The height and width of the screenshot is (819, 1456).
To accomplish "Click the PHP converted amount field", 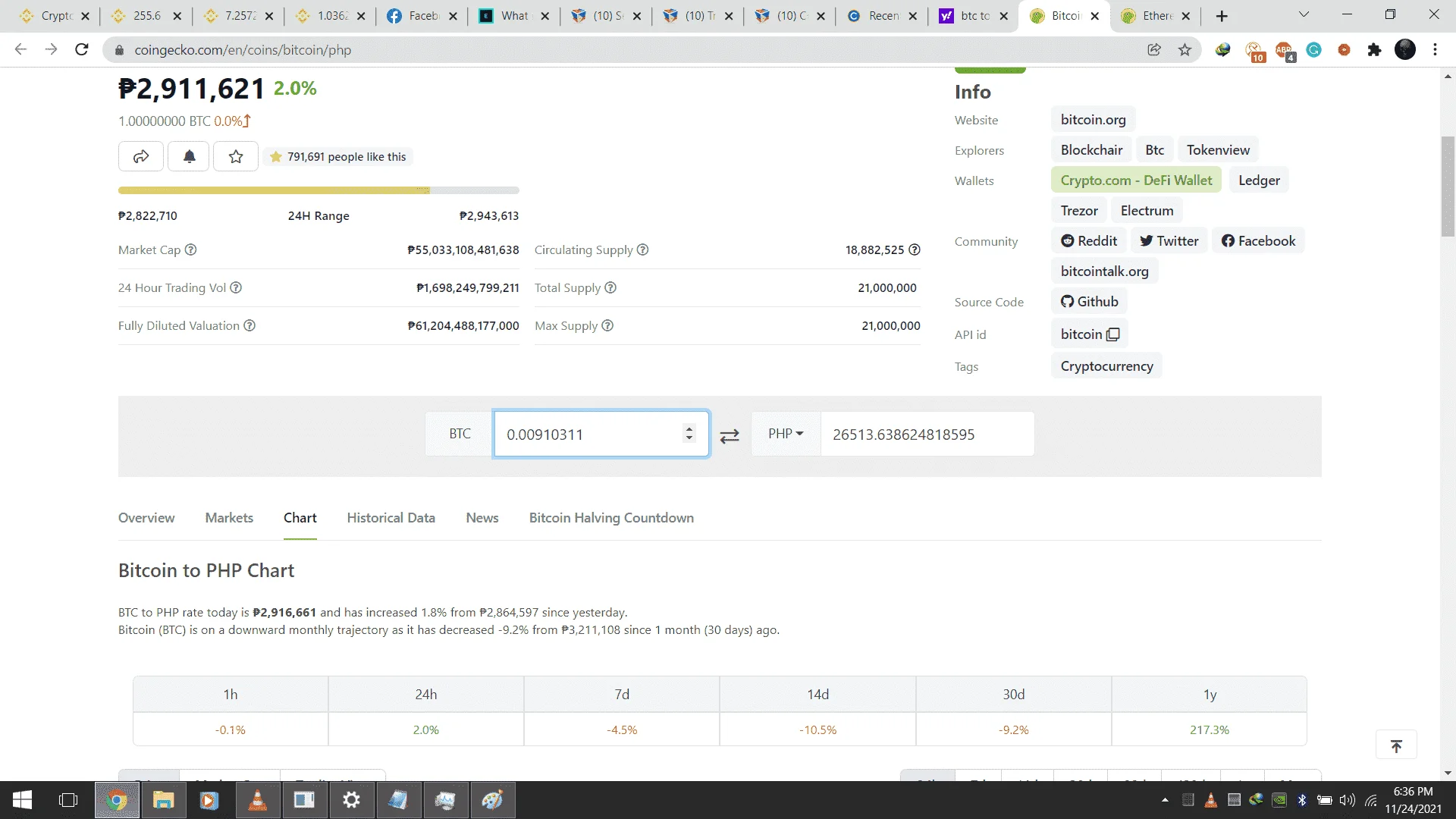I will (x=927, y=434).
